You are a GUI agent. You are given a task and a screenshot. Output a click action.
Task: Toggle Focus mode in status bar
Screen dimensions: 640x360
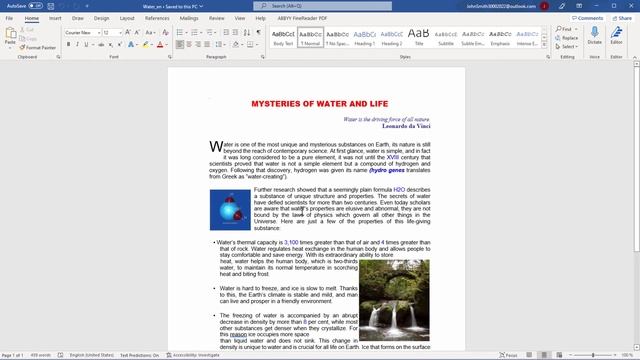point(508,355)
